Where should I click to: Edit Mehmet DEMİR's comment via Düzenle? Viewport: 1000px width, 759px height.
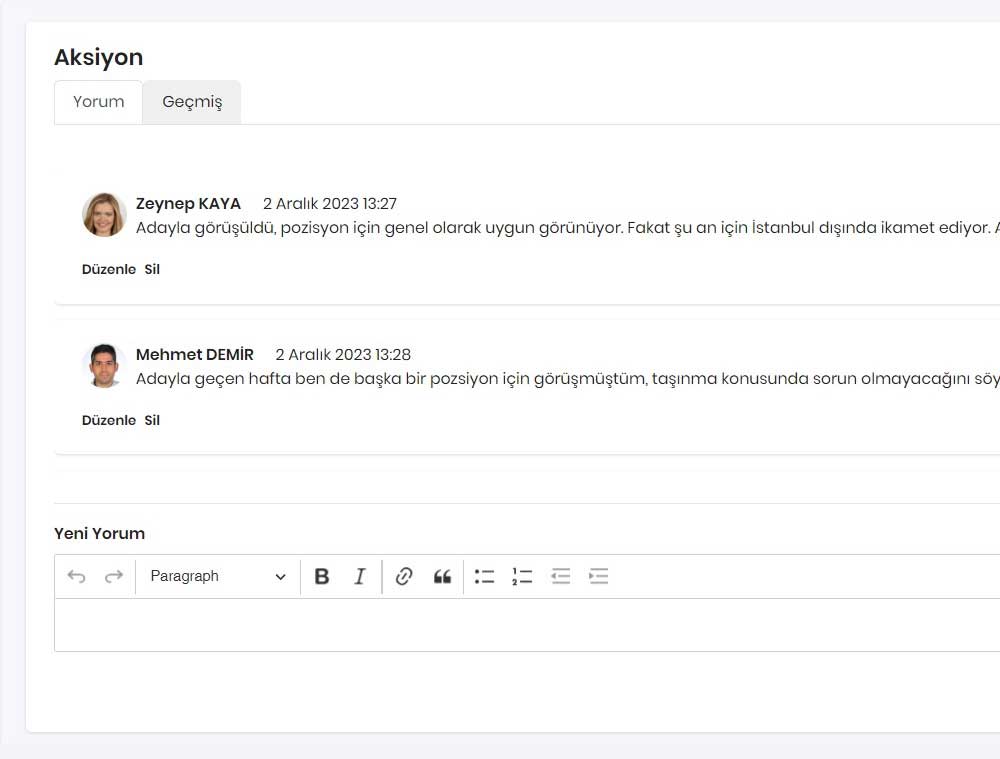[x=108, y=420]
